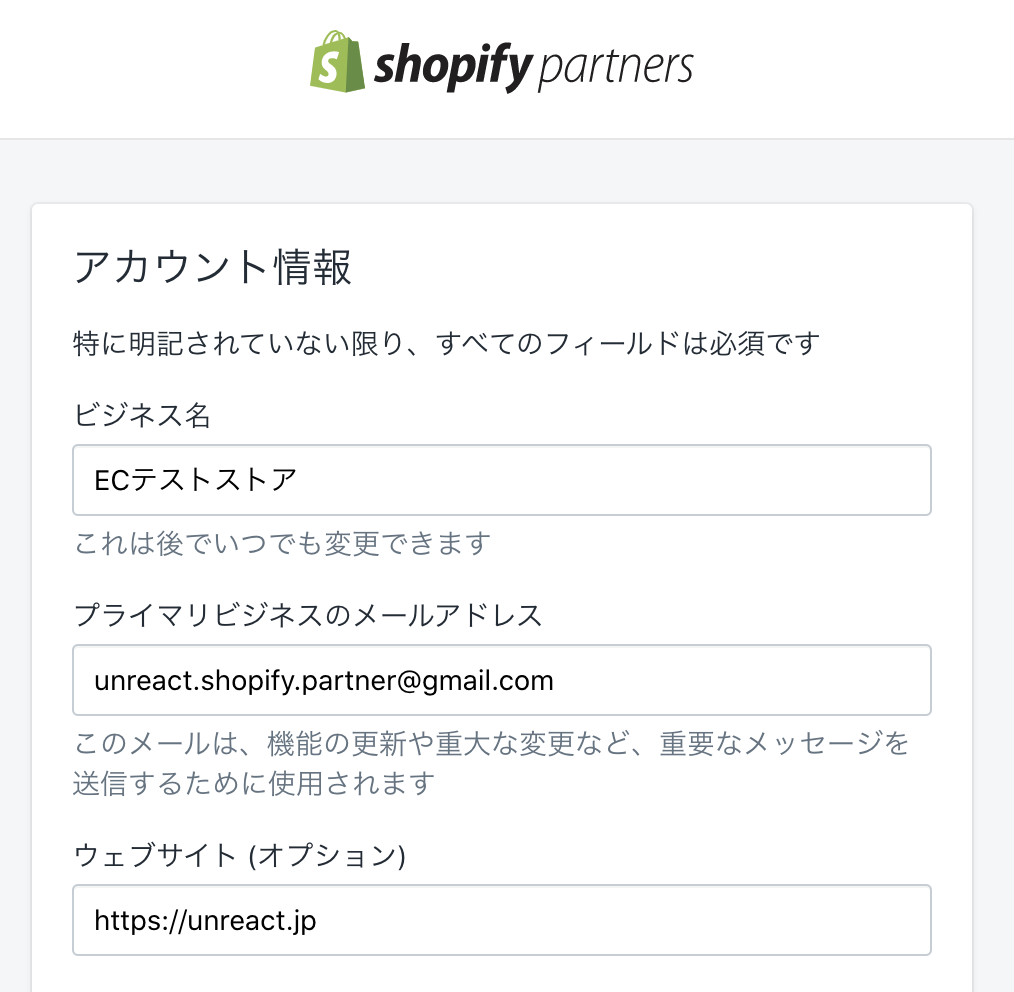
Task: Click the 'これは後でいつでも変更できます' hint text
Action: [x=282, y=544]
